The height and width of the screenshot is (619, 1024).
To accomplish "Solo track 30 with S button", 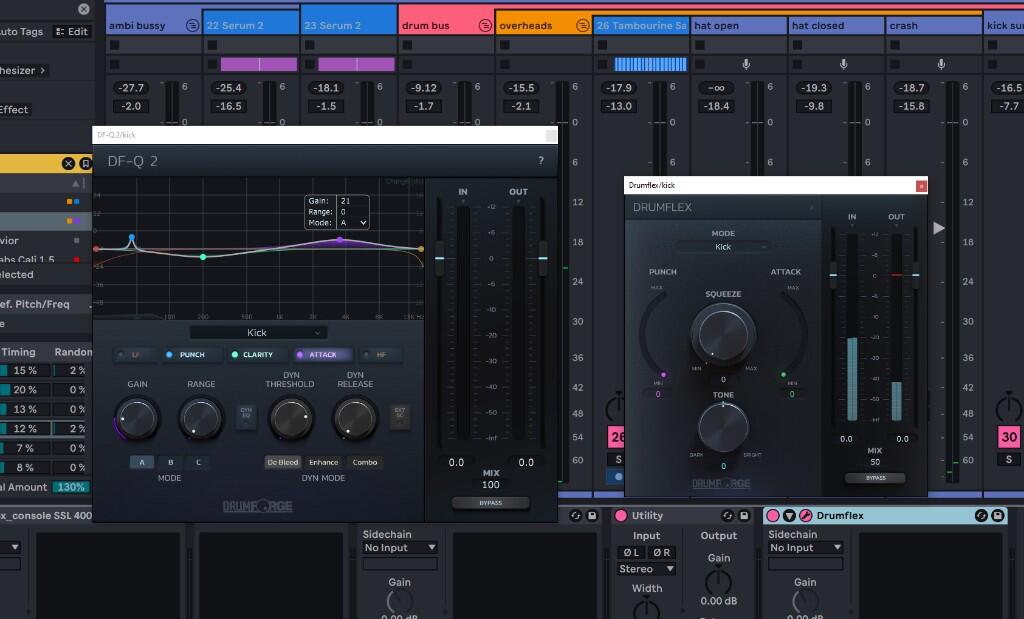I will 1008,460.
